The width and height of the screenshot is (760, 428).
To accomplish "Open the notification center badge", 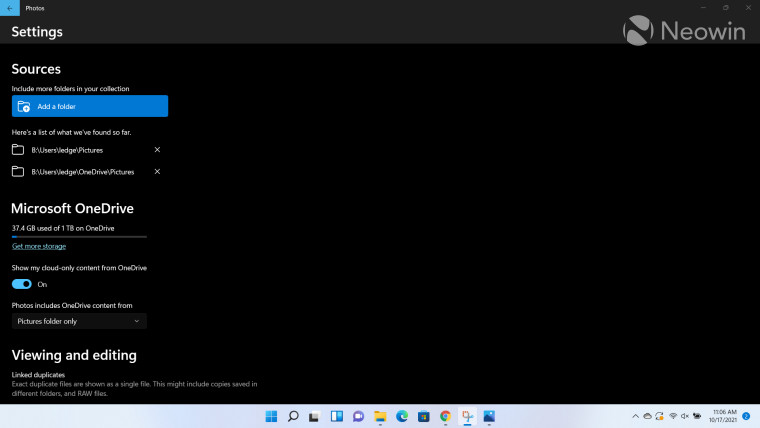I will pos(746,416).
